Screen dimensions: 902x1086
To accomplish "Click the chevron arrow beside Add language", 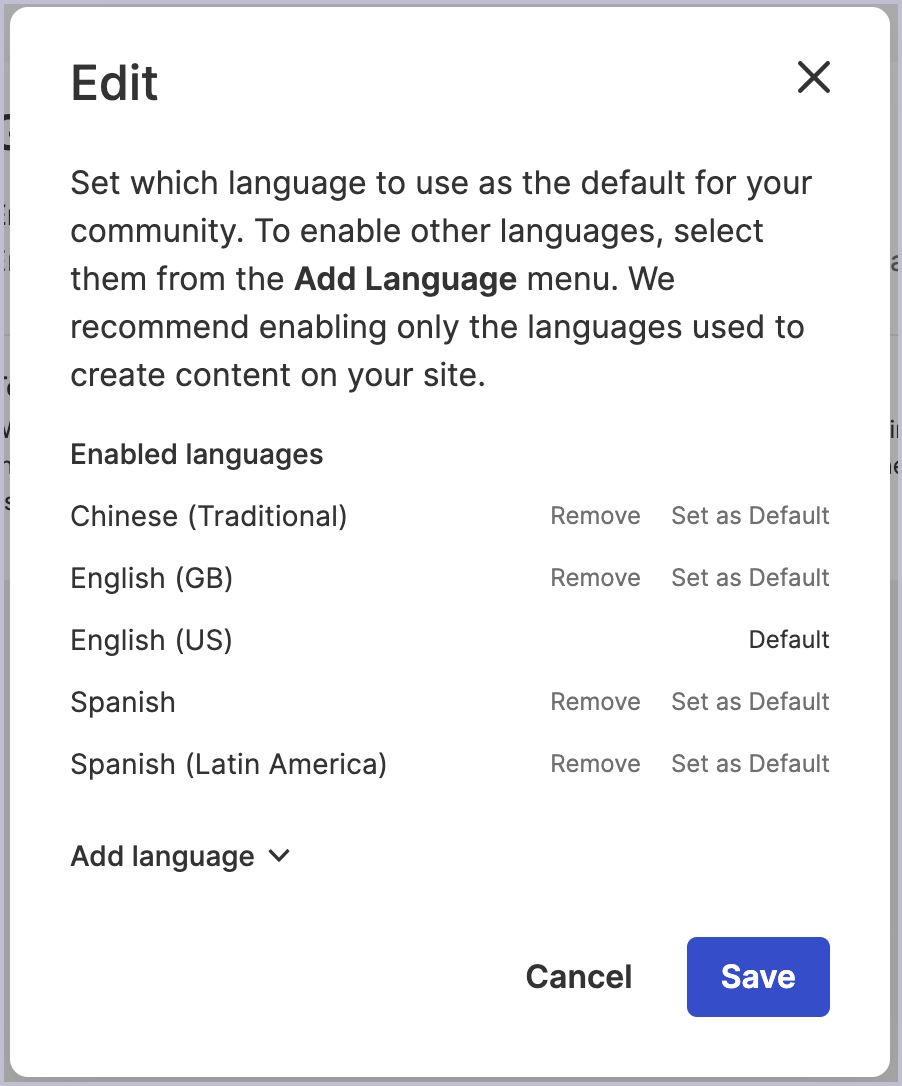I will click(279, 856).
